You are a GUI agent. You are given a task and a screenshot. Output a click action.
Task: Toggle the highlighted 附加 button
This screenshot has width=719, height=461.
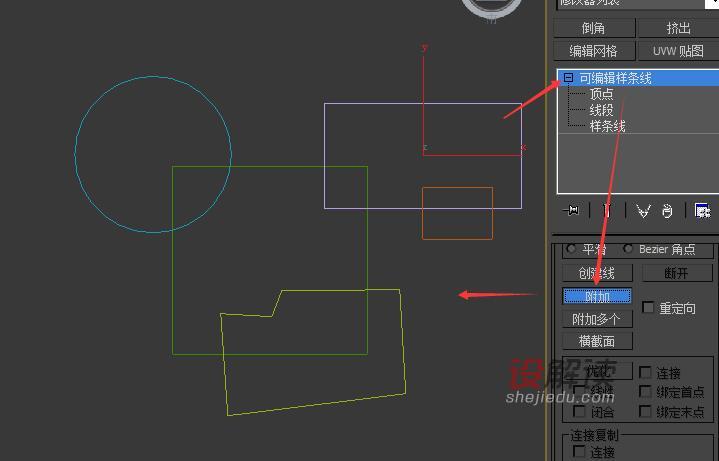pos(597,296)
